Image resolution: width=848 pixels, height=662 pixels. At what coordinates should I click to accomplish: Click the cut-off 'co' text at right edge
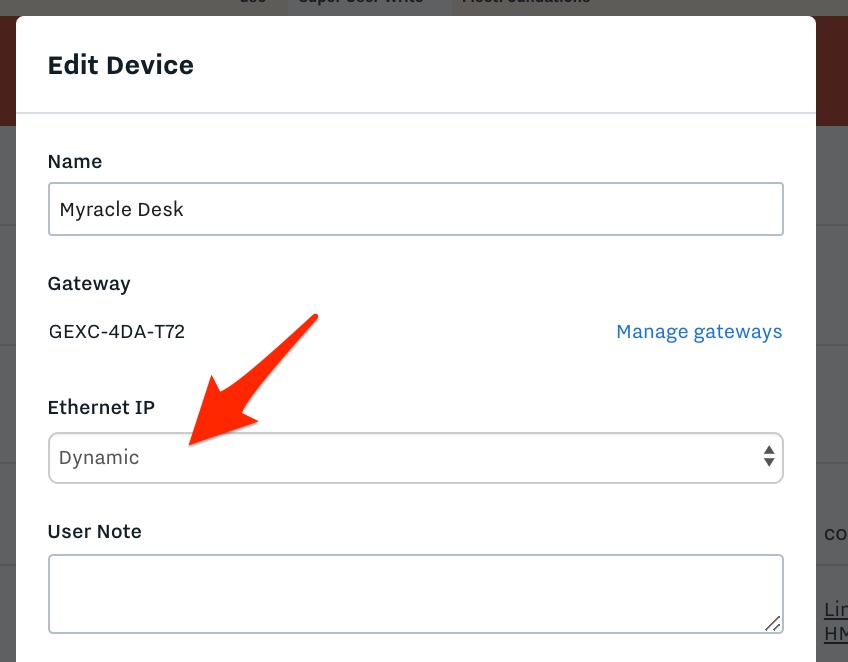836,534
